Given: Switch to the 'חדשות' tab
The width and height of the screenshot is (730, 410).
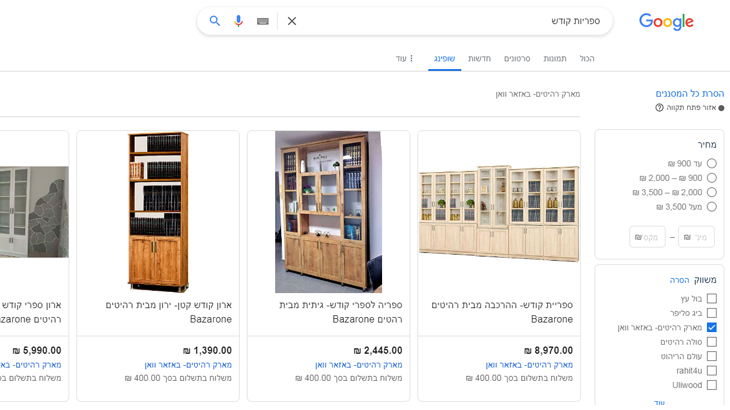Looking at the screenshot, I should pos(479,58).
